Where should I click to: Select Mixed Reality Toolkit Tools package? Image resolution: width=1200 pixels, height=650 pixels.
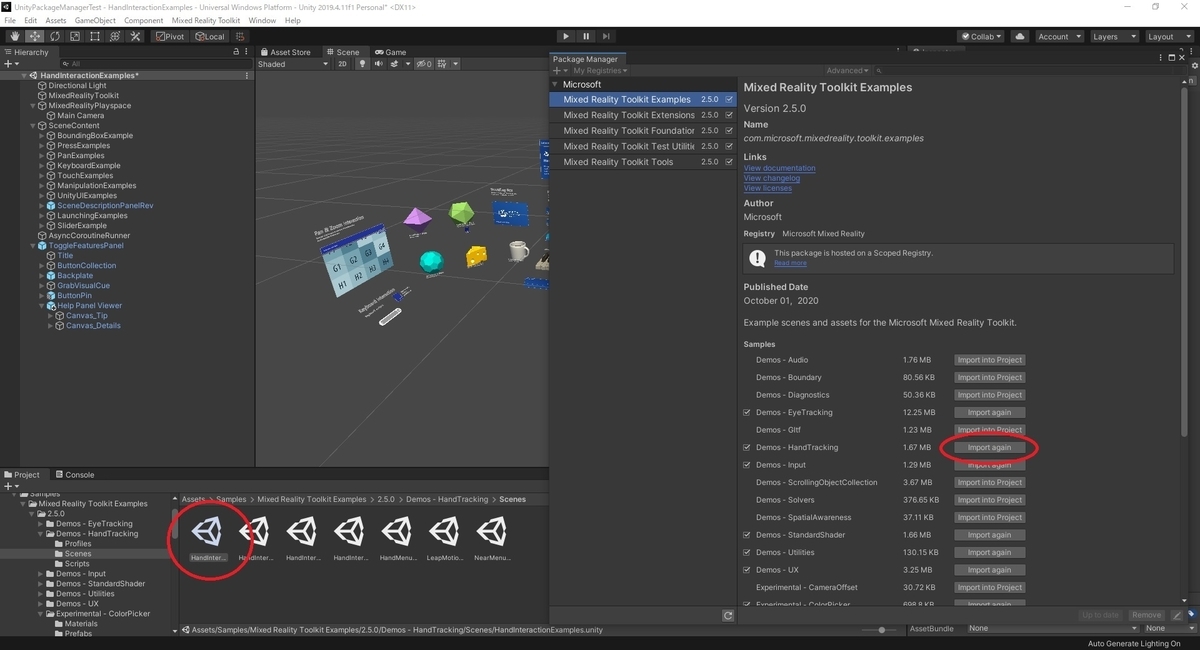point(645,162)
